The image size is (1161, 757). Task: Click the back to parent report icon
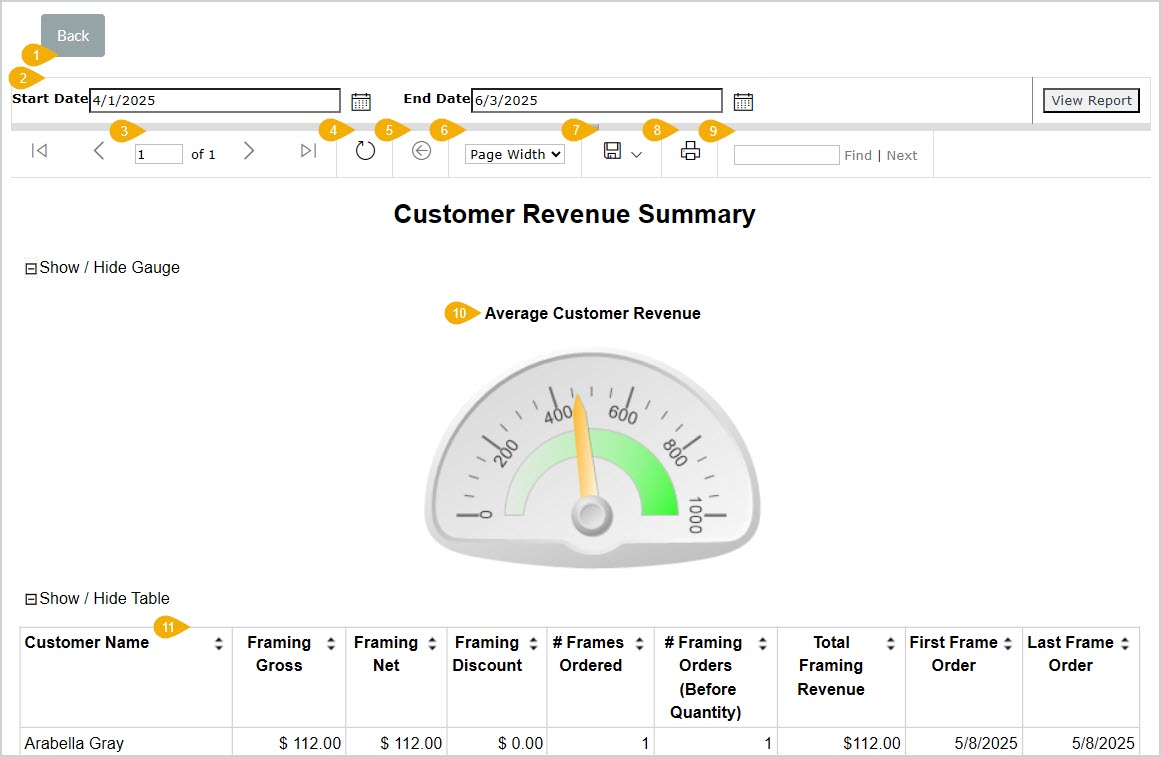(x=420, y=151)
